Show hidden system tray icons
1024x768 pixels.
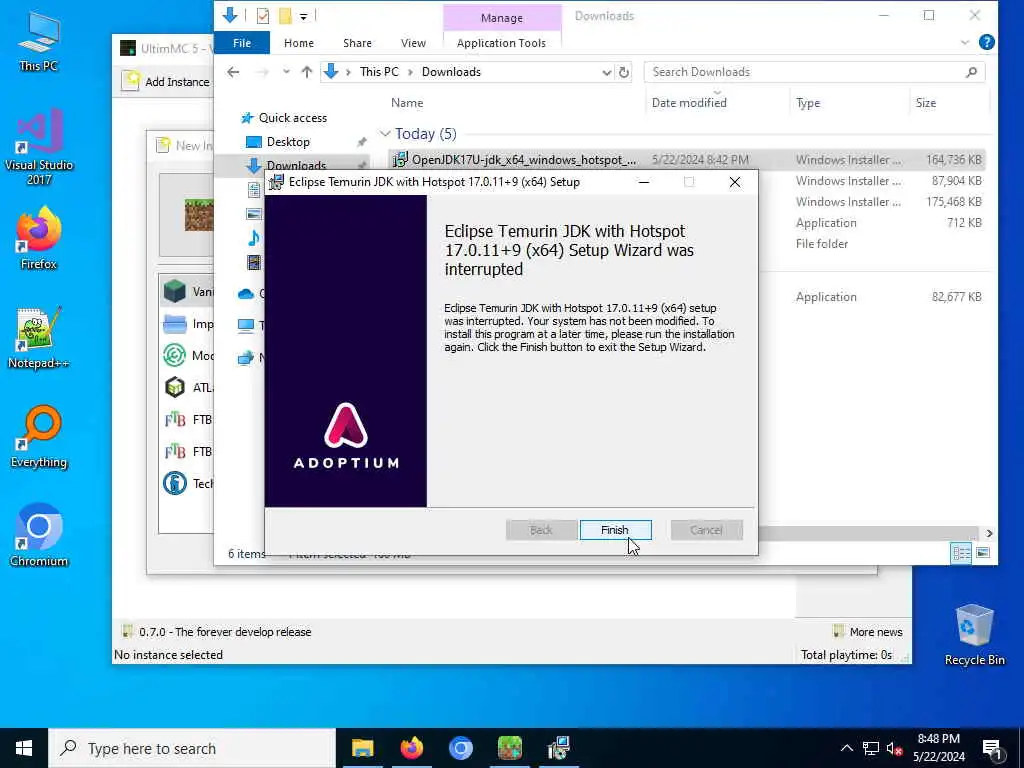pos(846,748)
